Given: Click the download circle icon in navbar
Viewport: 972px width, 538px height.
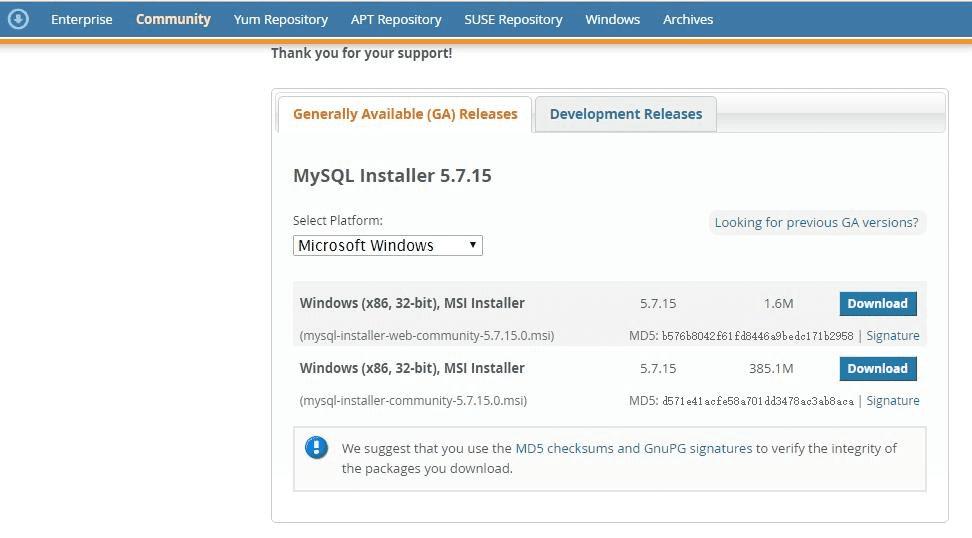Looking at the screenshot, I should coord(18,19).
